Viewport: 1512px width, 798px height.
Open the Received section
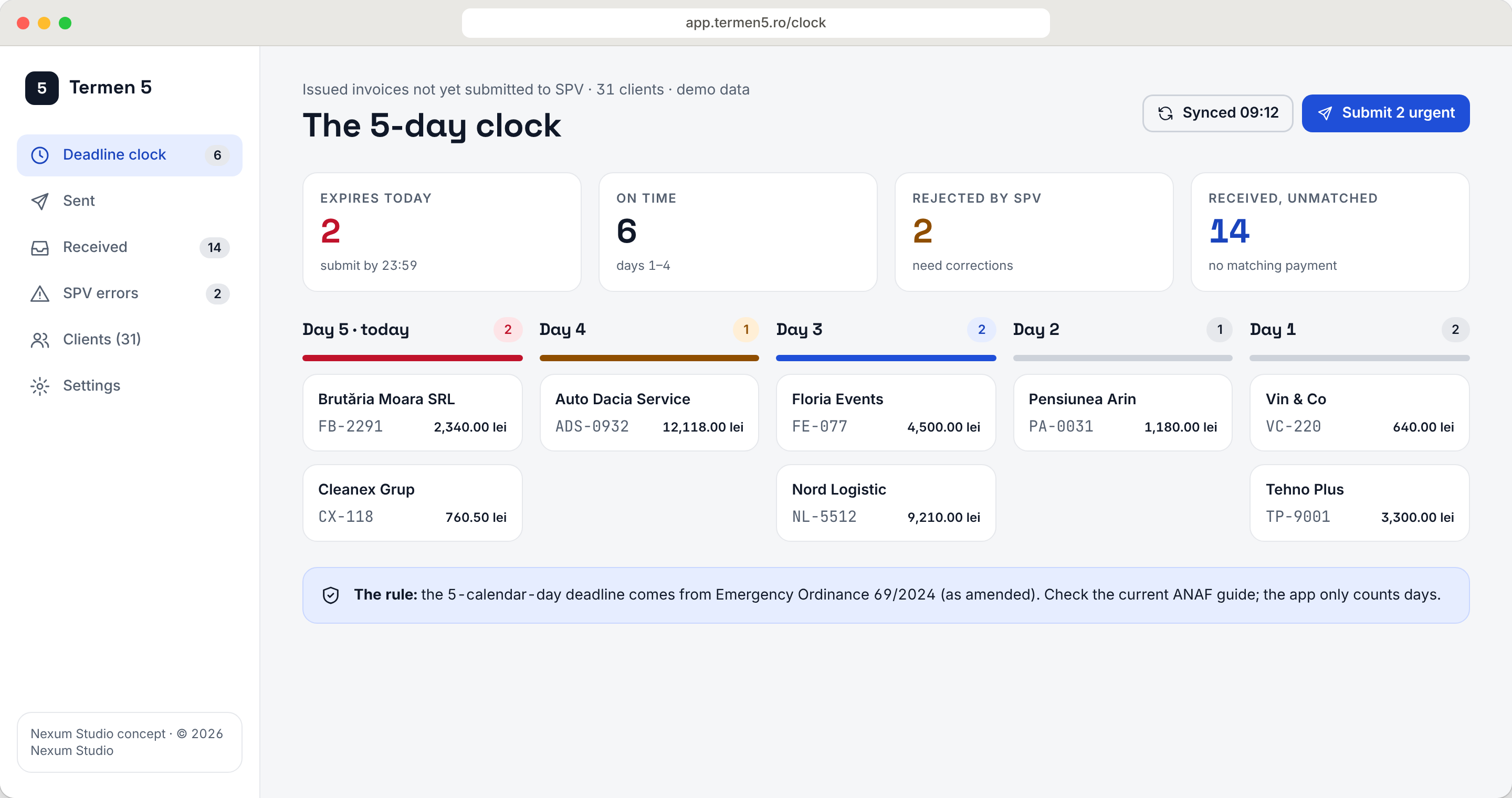click(x=130, y=248)
